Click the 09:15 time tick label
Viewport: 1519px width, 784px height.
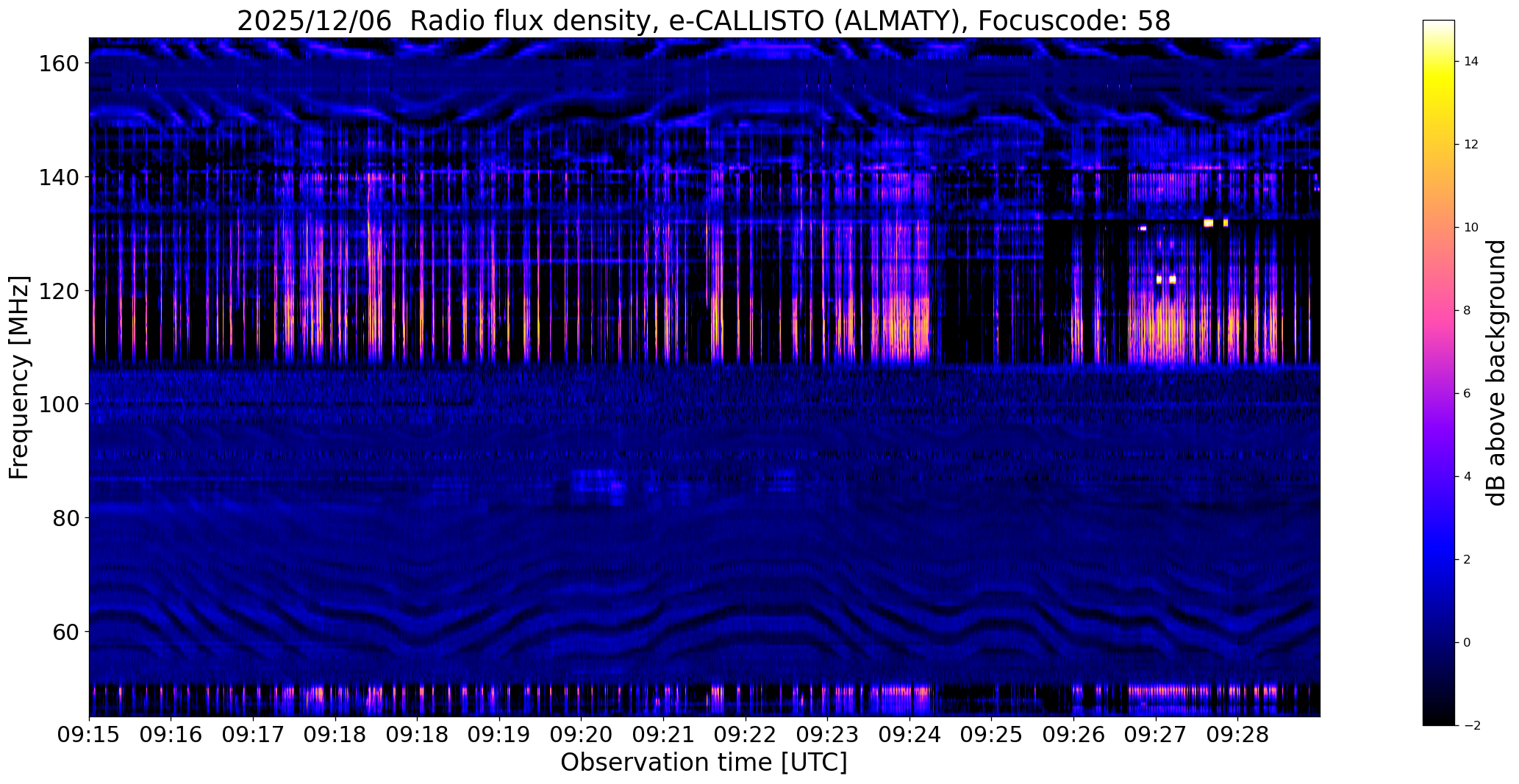(x=89, y=735)
